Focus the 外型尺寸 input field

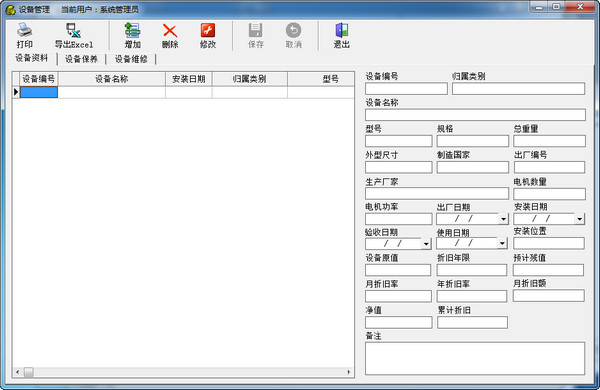tap(398, 167)
